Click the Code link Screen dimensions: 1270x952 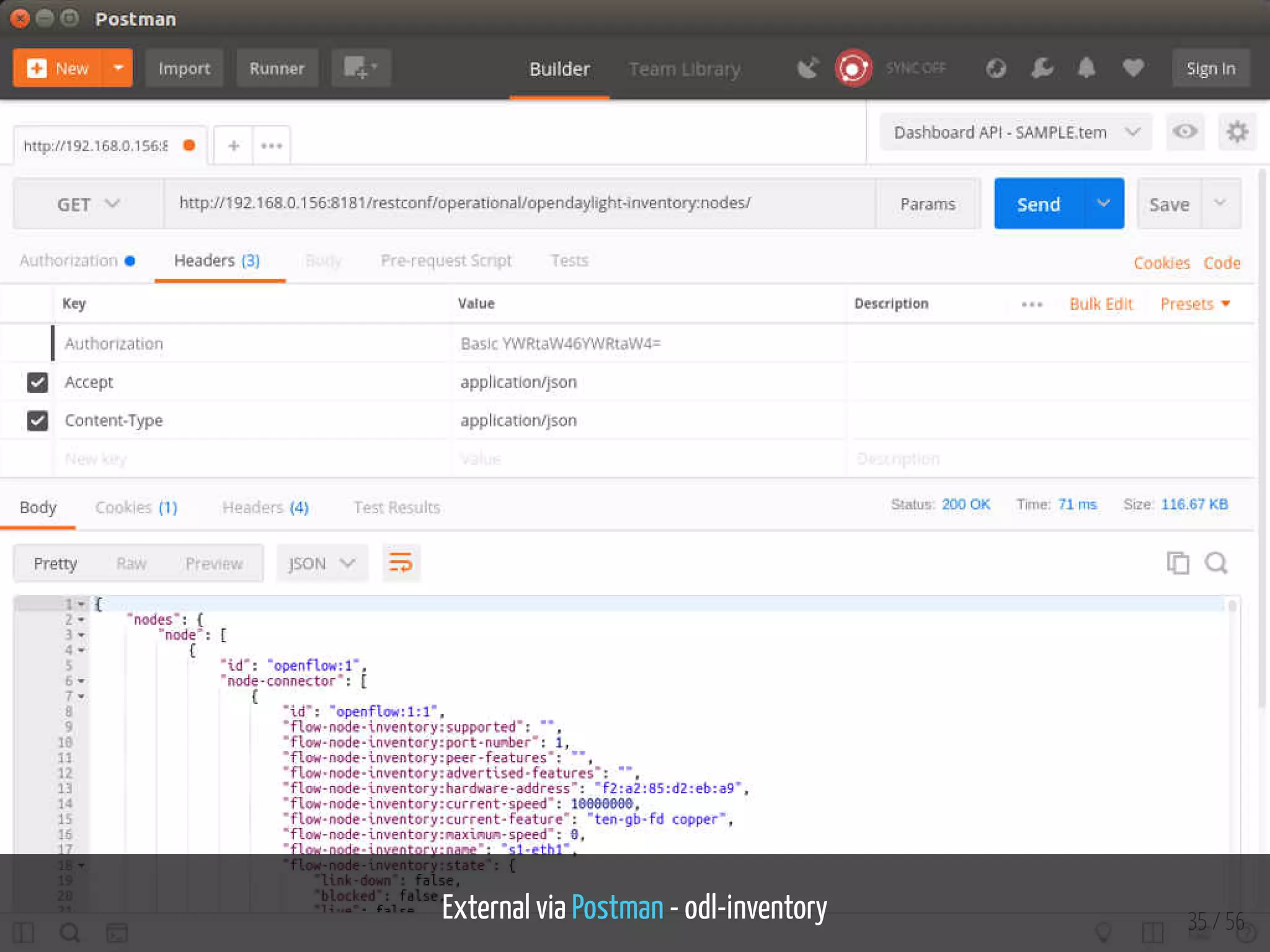coord(1222,263)
